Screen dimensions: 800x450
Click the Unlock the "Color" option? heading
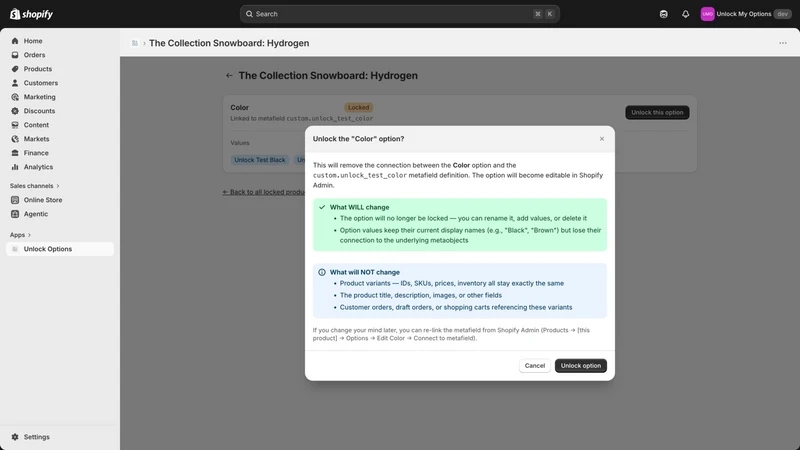pyautogui.click(x=359, y=139)
